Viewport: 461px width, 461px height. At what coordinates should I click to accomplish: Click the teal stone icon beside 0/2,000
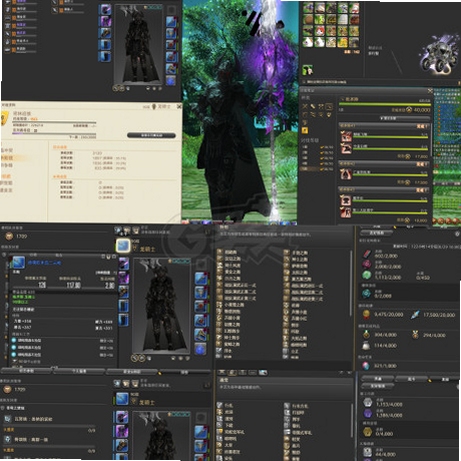click(367, 293)
